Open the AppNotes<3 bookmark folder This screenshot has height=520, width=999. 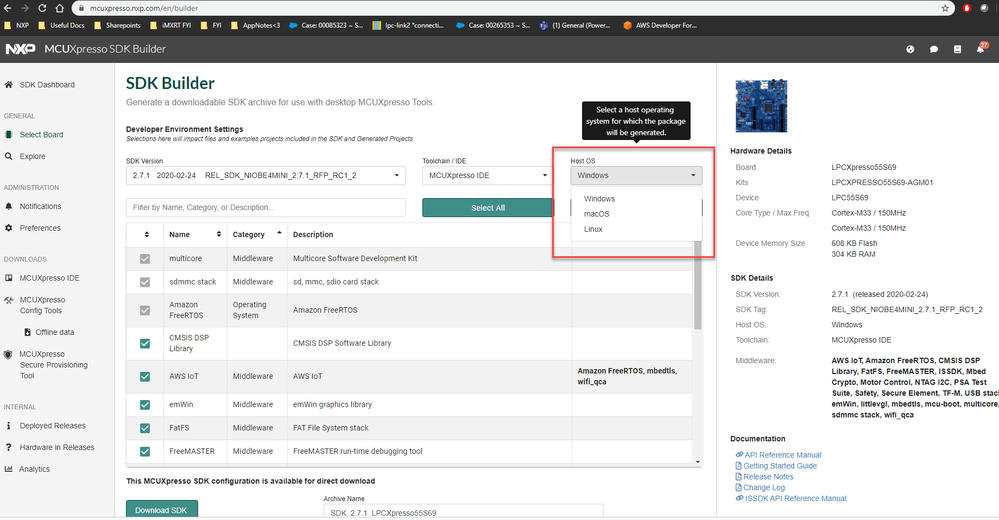(255, 25)
